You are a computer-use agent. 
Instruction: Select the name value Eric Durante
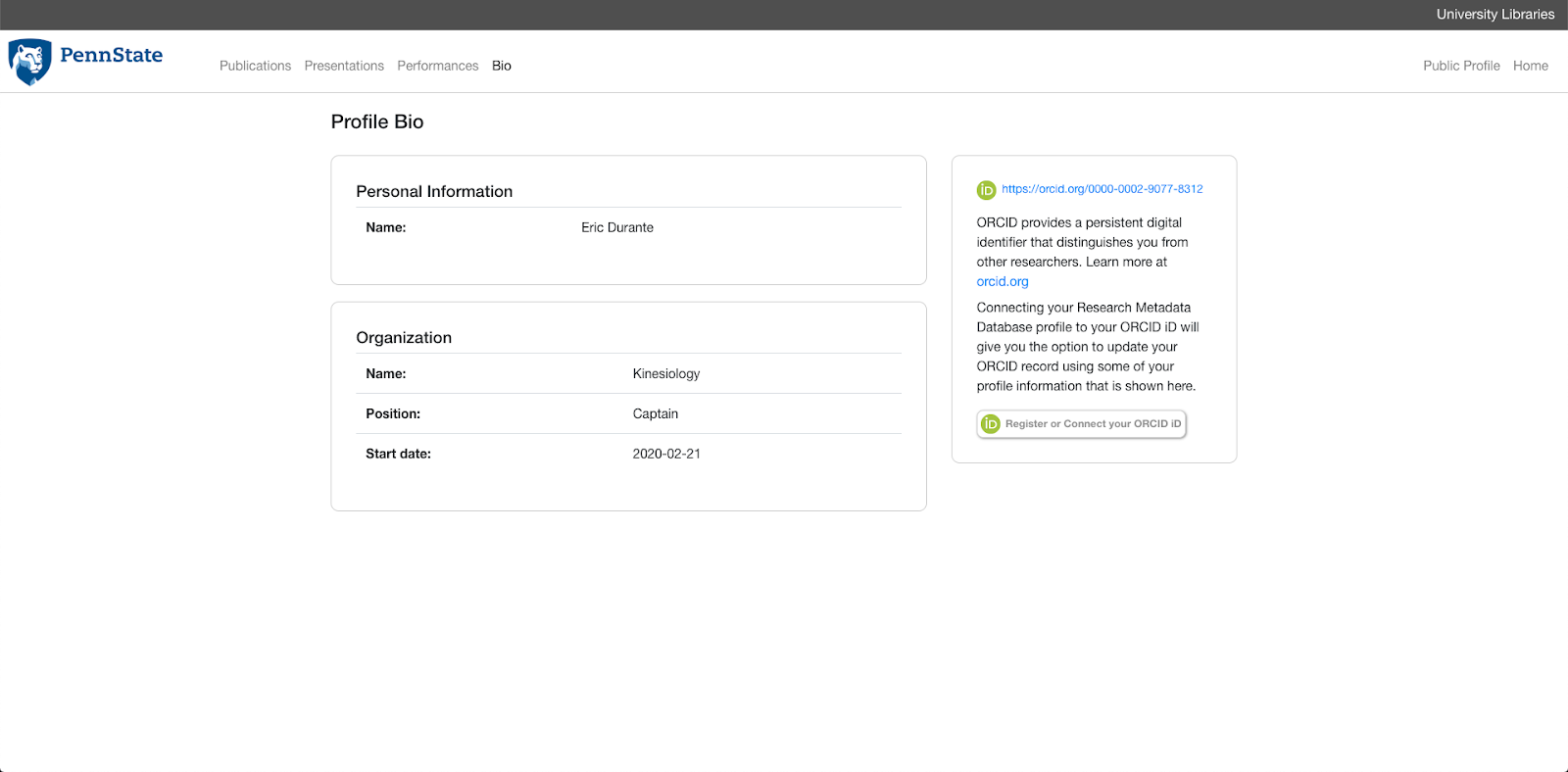tap(617, 227)
